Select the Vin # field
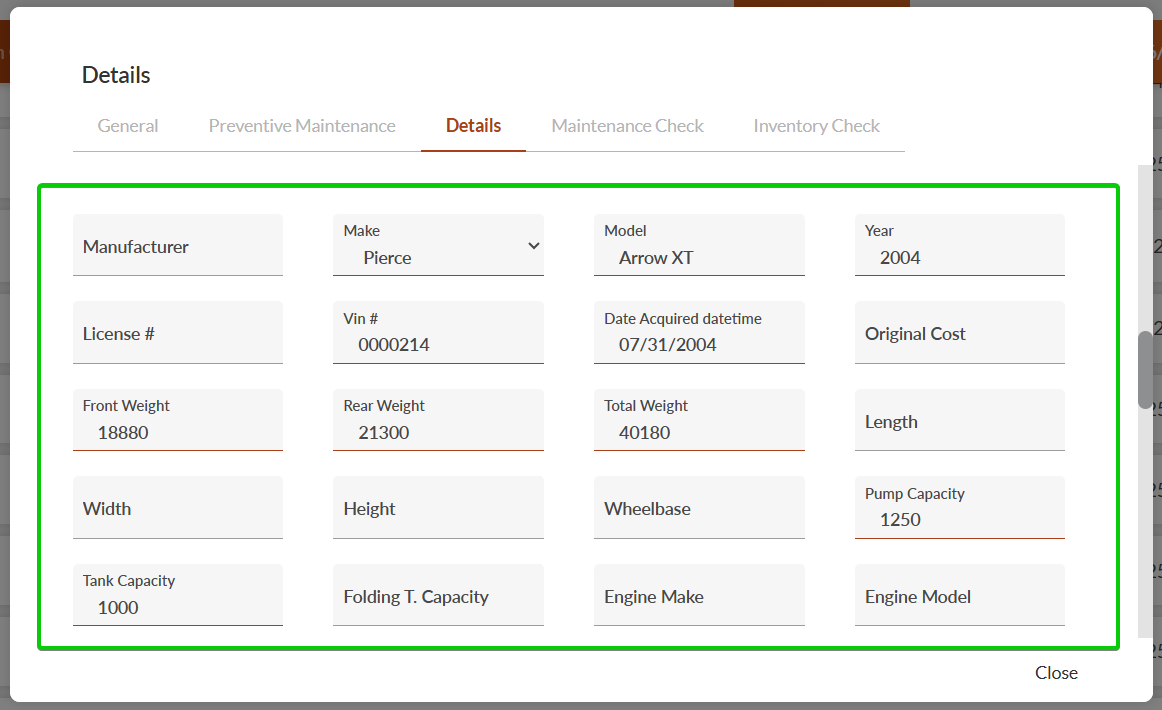 tap(438, 344)
